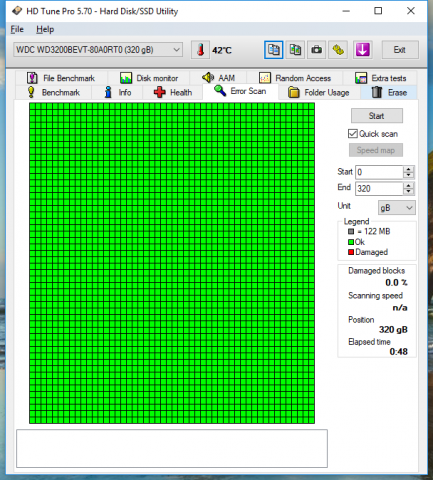The height and width of the screenshot is (480, 433).
Task: Click the Start value input field
Action: click(379, 172)
